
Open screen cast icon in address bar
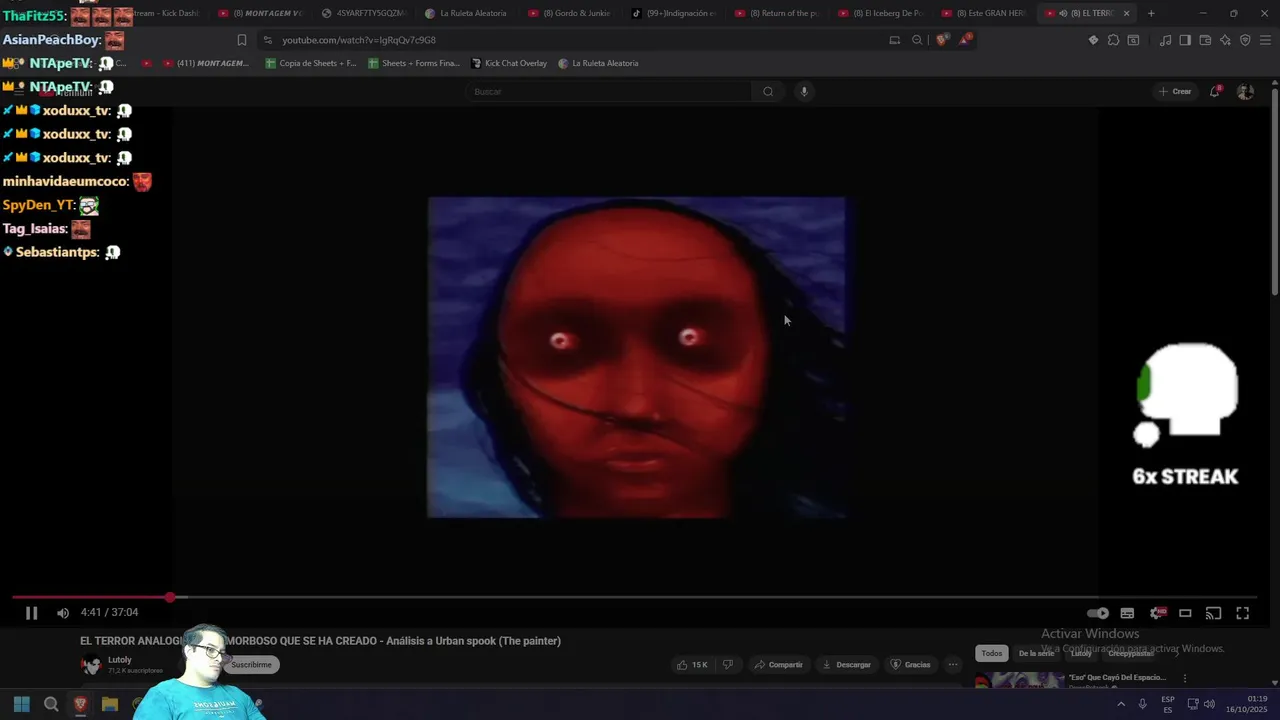tap(894, 40)
